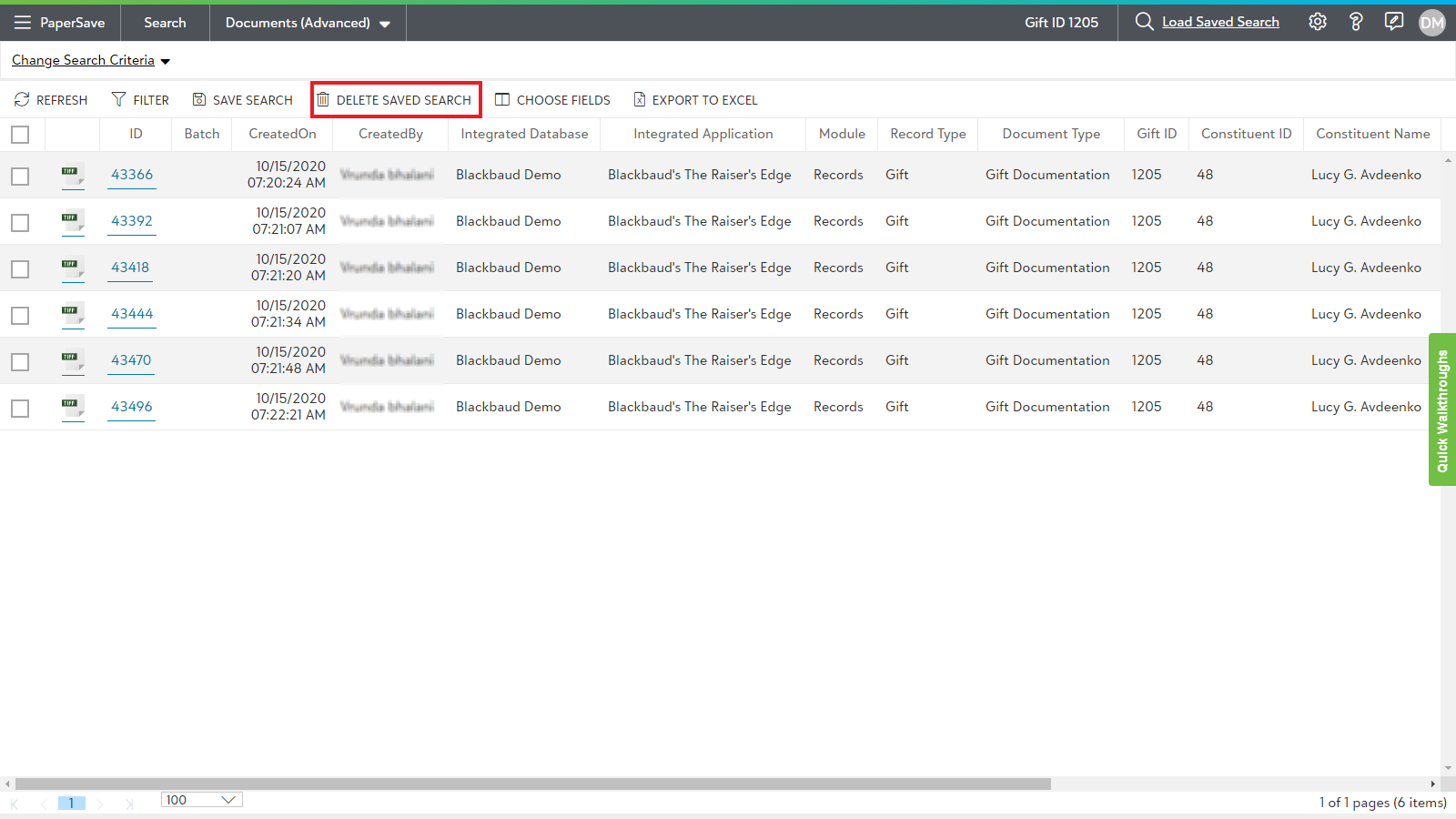1456x819 pixels.
Task: Click the TIFF file icon for document 43366
Action: 72,175
